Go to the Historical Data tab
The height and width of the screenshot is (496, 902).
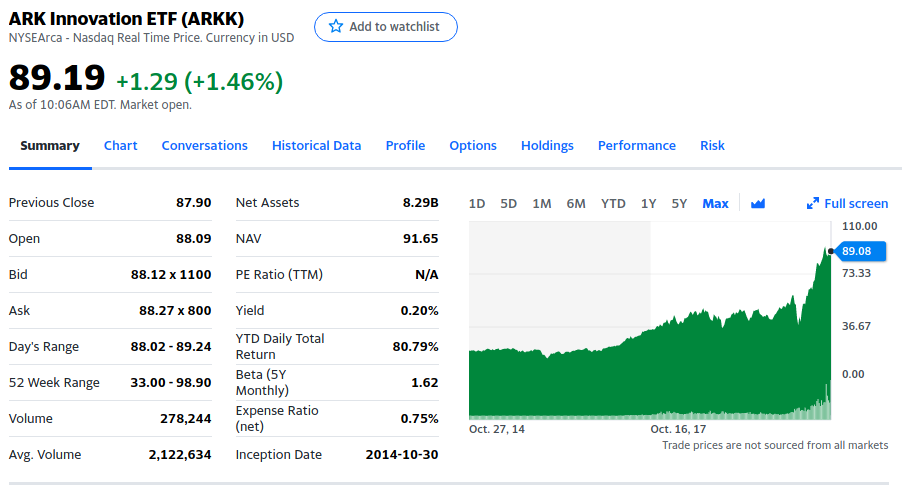click(x=316, y=145)
